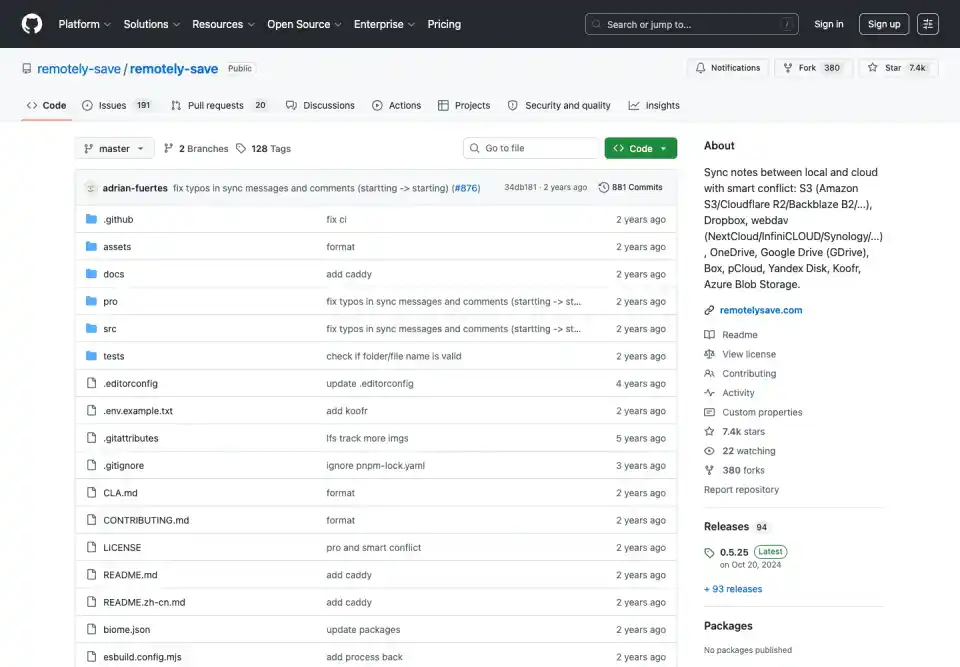Click the Custom properties icon
960x667 pixels.
pyautogui.click(x=709, y=412)
